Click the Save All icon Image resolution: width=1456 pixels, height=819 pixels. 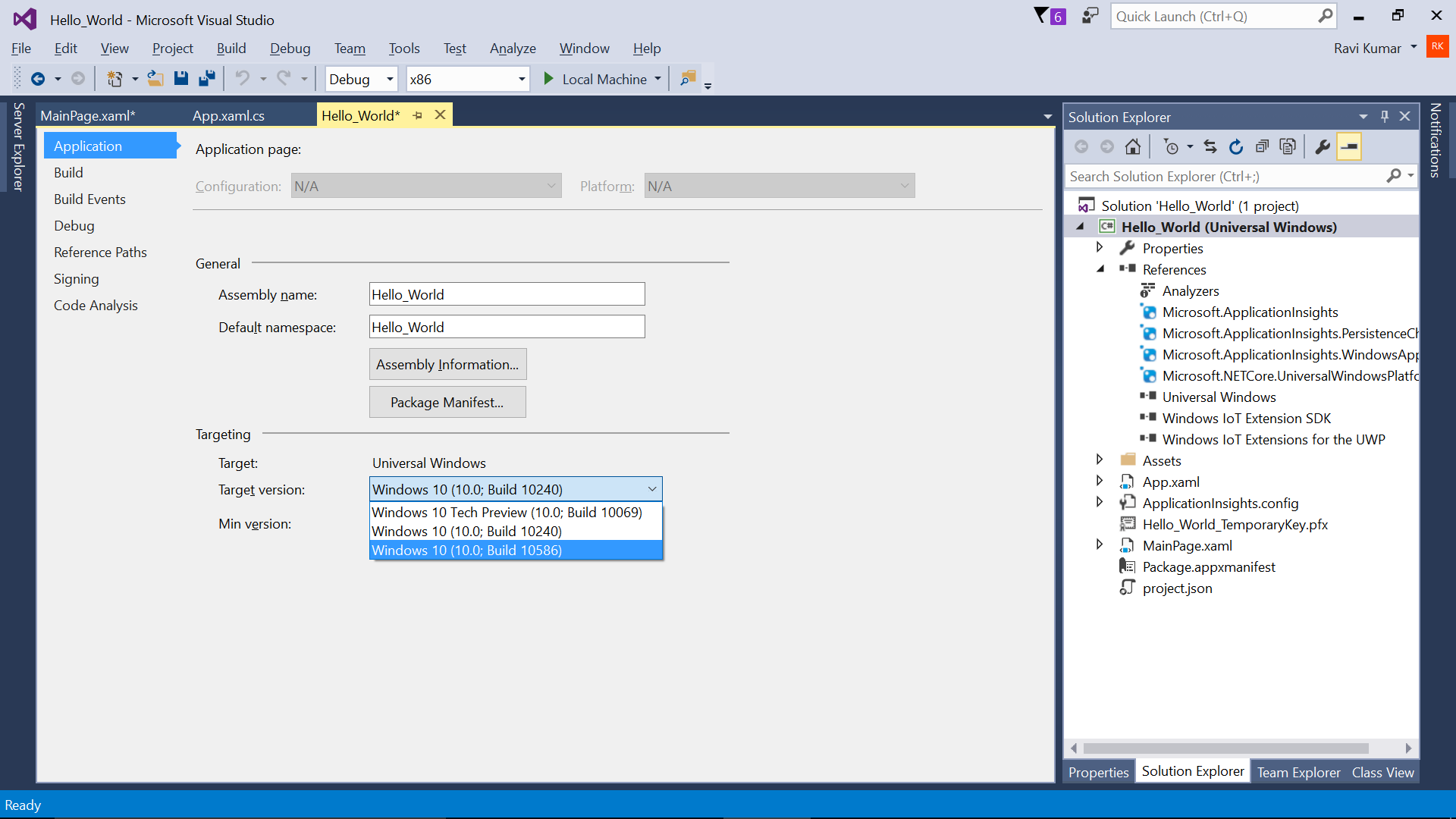coord(206,78)
